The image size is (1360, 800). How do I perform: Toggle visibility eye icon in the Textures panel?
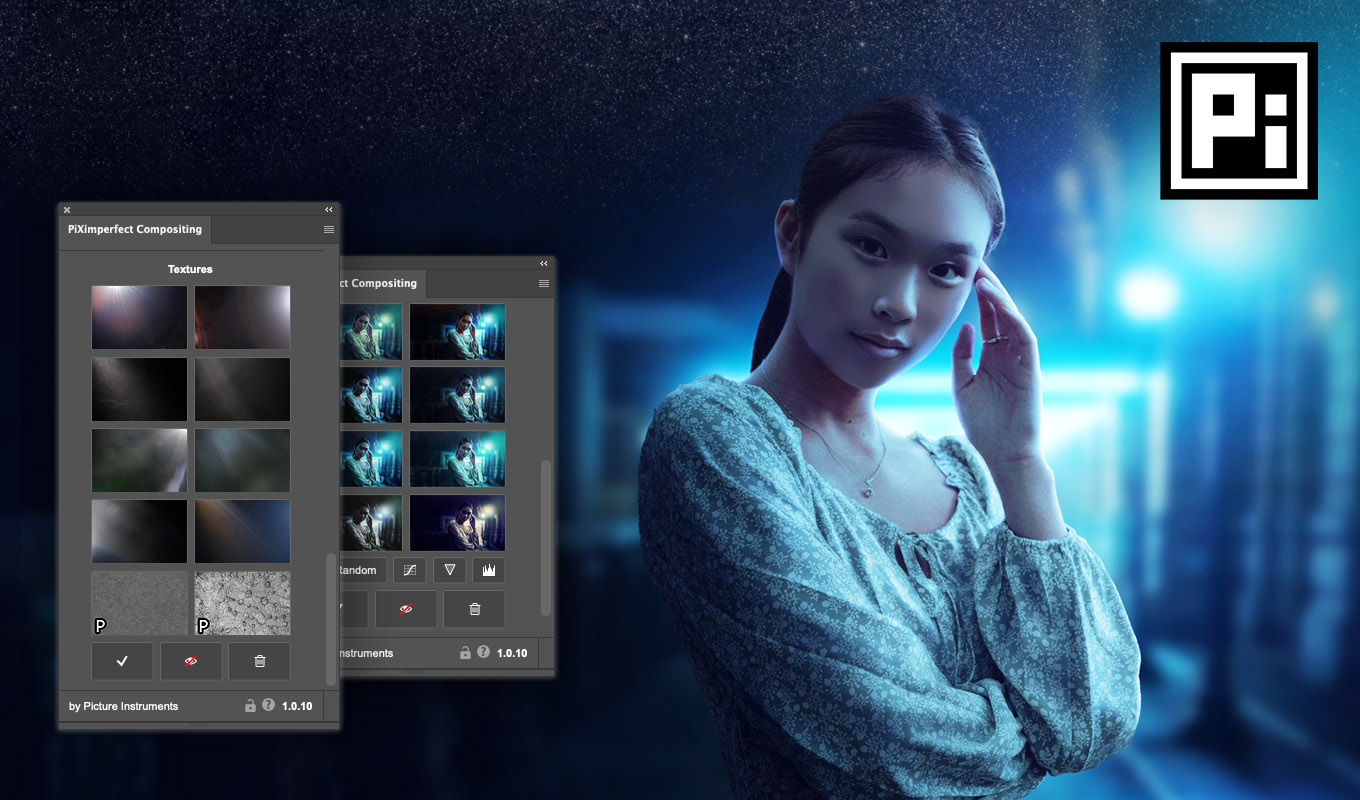[x=191, y=661]
